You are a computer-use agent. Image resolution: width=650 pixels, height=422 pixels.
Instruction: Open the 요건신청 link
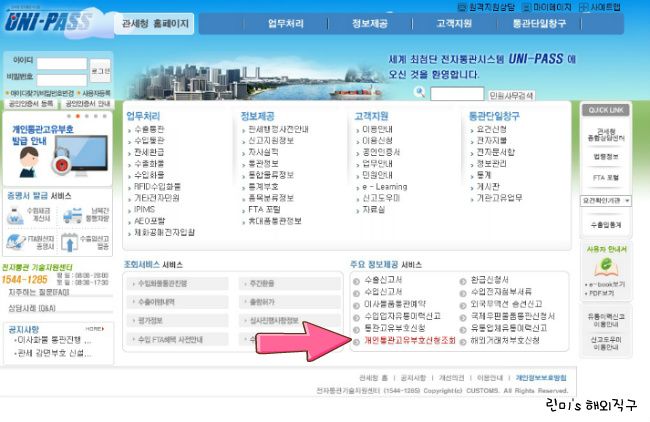491,129
